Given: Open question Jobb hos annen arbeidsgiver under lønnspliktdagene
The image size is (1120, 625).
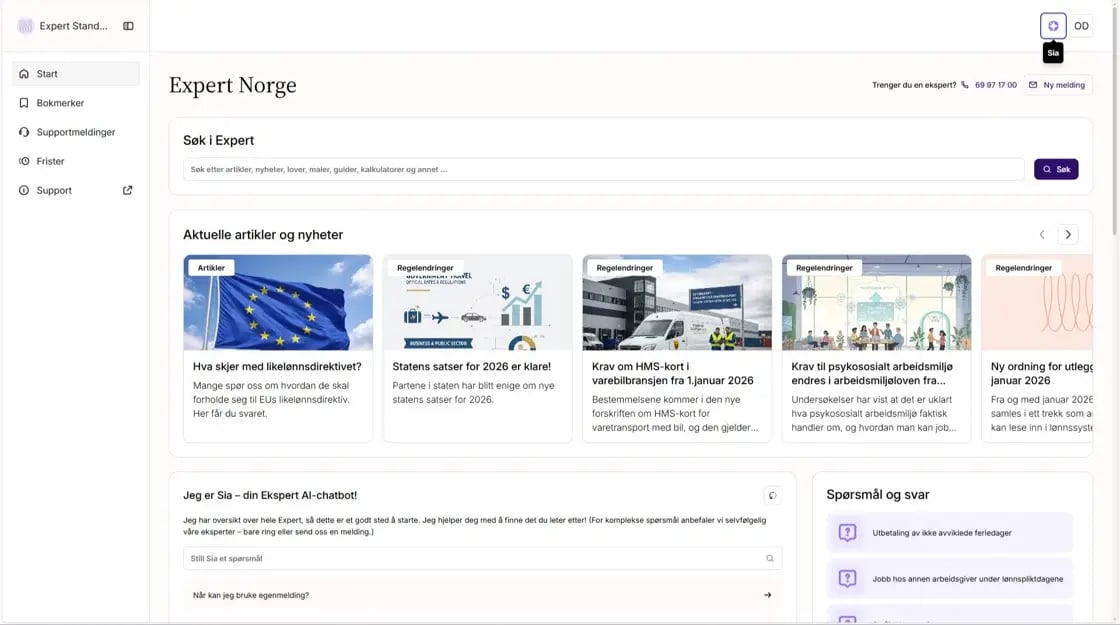Looking at the screenshot, I should (x=949, y=579).
